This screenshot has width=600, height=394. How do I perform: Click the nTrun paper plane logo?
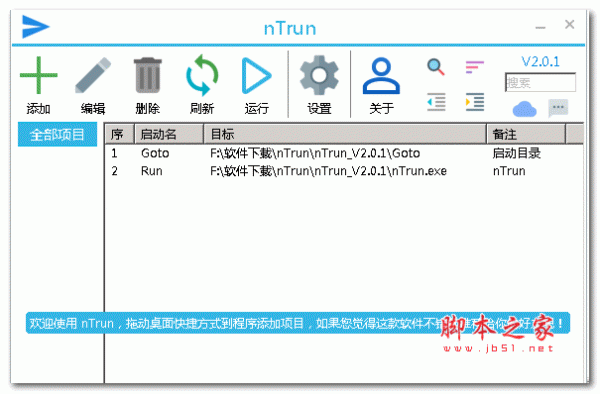pyautogui.click(x=36, y=27)
